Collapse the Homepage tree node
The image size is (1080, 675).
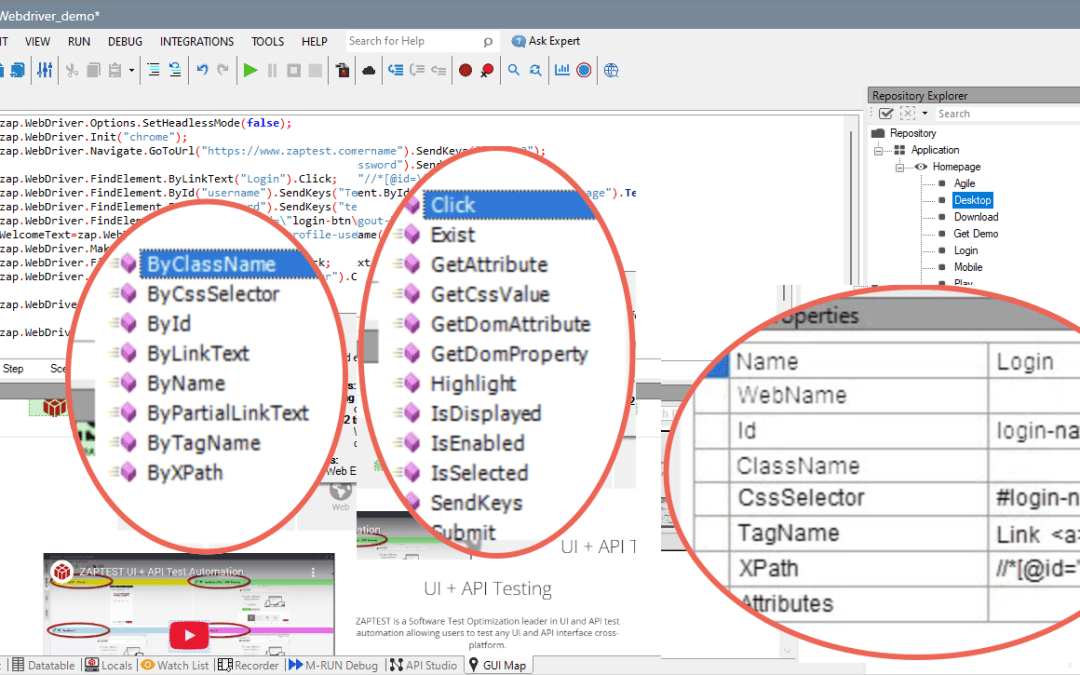click(900, 167)
